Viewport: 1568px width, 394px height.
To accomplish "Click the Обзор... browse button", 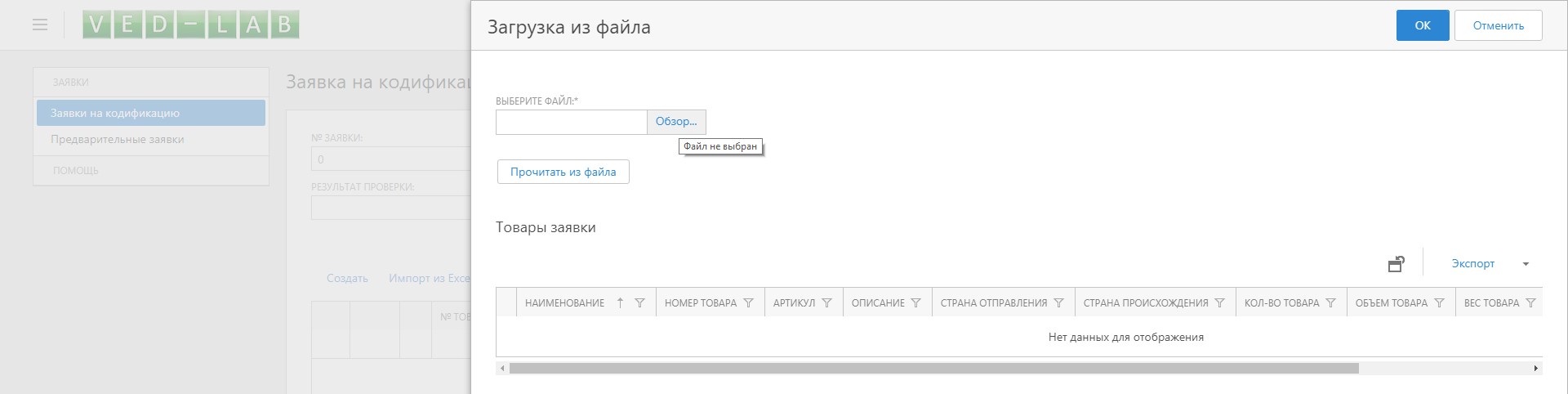I will (x=676, y=122).
